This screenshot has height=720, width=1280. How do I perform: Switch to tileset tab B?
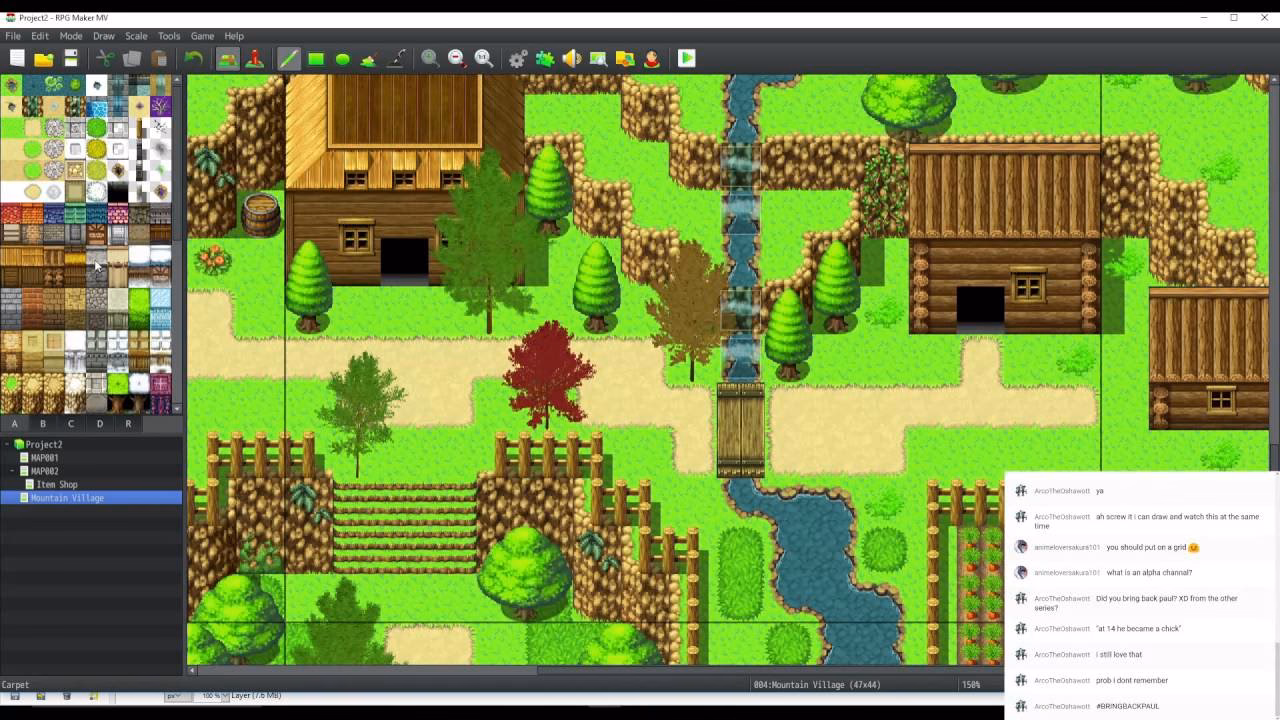click(43, 424)
